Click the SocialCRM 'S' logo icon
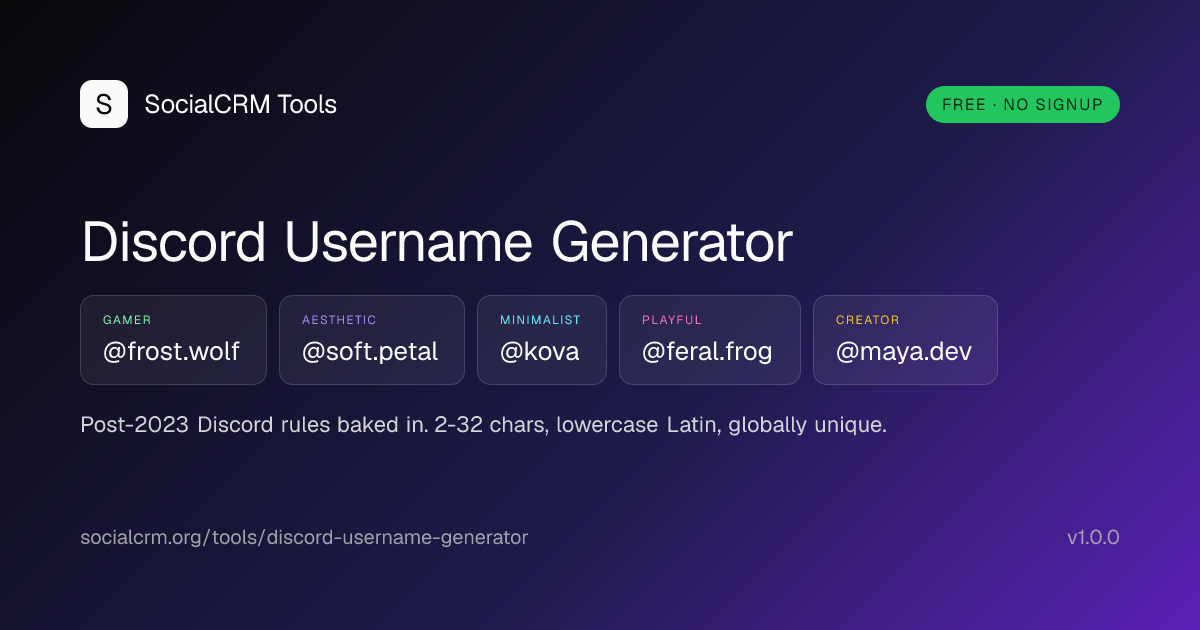Image resolution: width=1200 pixels, height=630 pixels. 104,104
